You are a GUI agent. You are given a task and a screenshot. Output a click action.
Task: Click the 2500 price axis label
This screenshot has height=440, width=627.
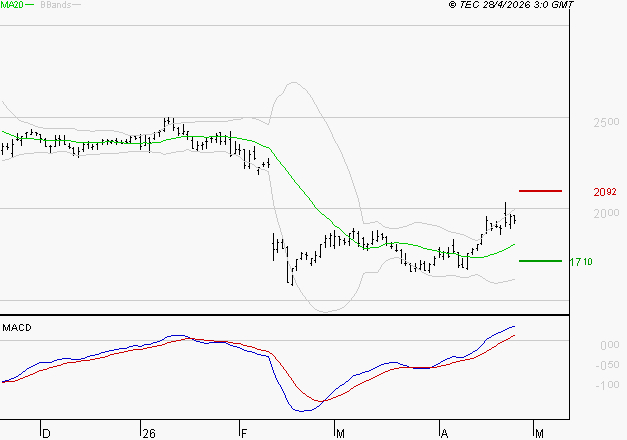coord(607,122)
